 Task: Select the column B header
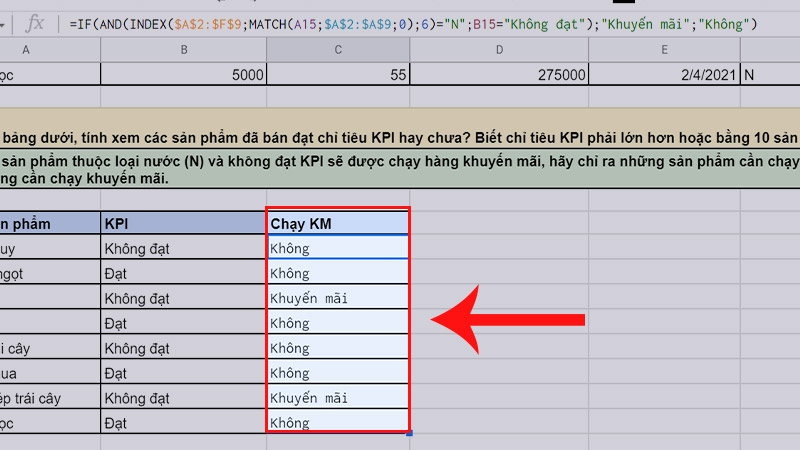coord(184,50)
